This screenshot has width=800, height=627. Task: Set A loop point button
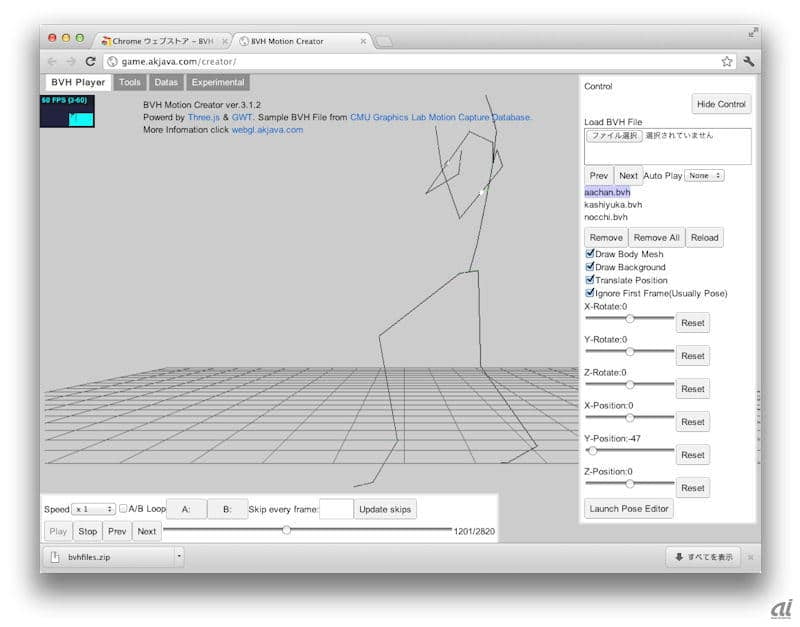(x=186, y=509)
